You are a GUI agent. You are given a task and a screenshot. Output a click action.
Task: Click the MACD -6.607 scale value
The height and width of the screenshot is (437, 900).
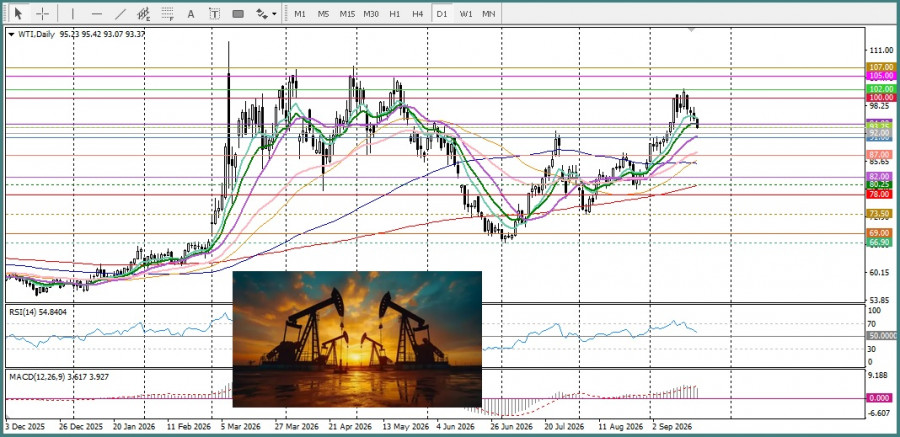(x=880, y=413)
